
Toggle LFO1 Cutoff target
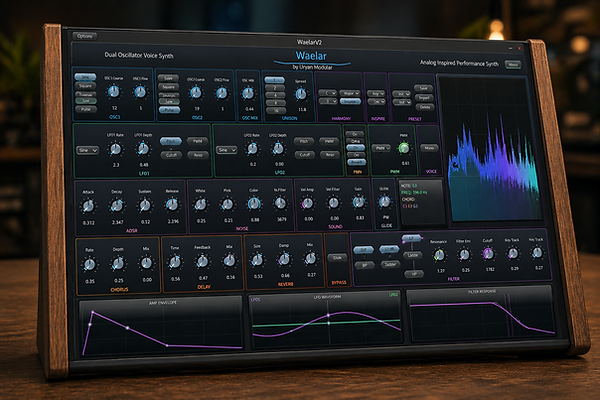(x=171, y=155)
